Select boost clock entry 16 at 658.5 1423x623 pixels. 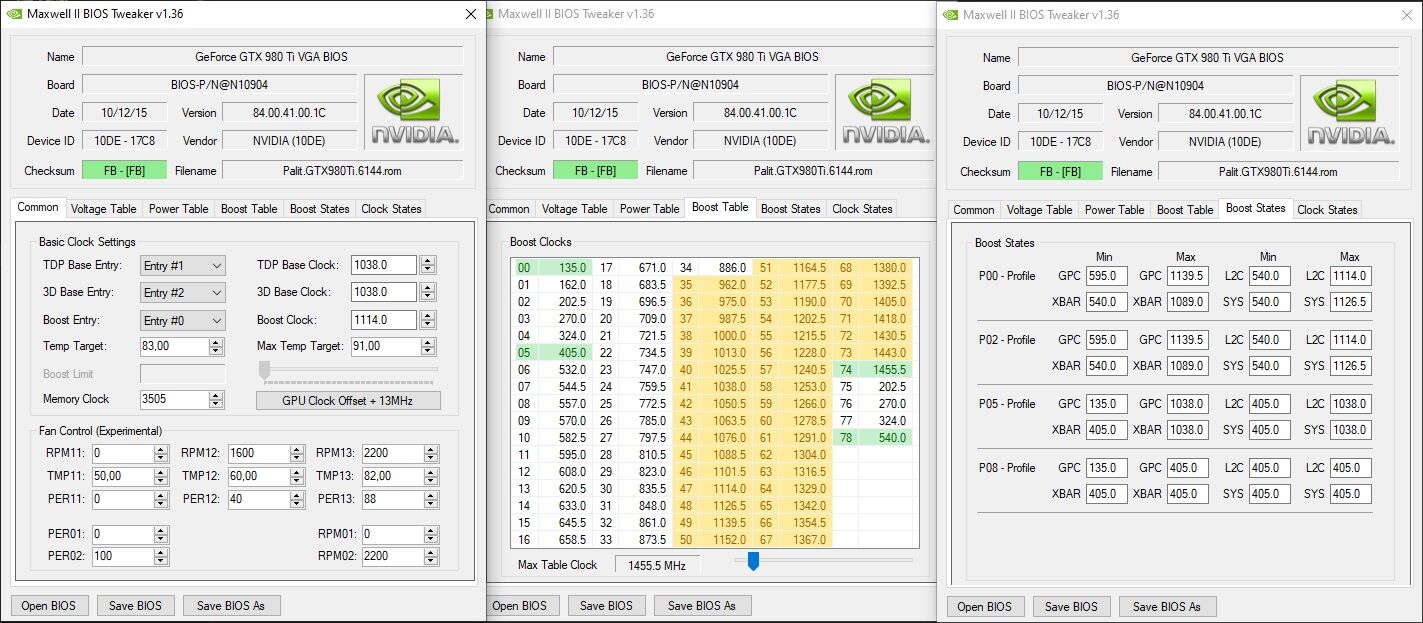(x=553, y=539)
